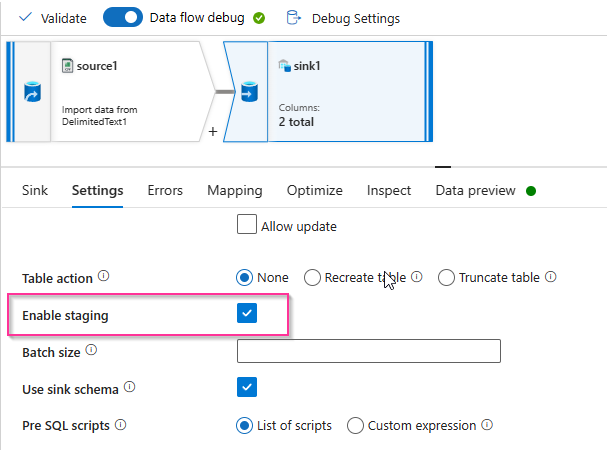The height and width of the screenshot is (450, 607).
Task: Open Debug Settings icon
Action: tap(293, 18)
